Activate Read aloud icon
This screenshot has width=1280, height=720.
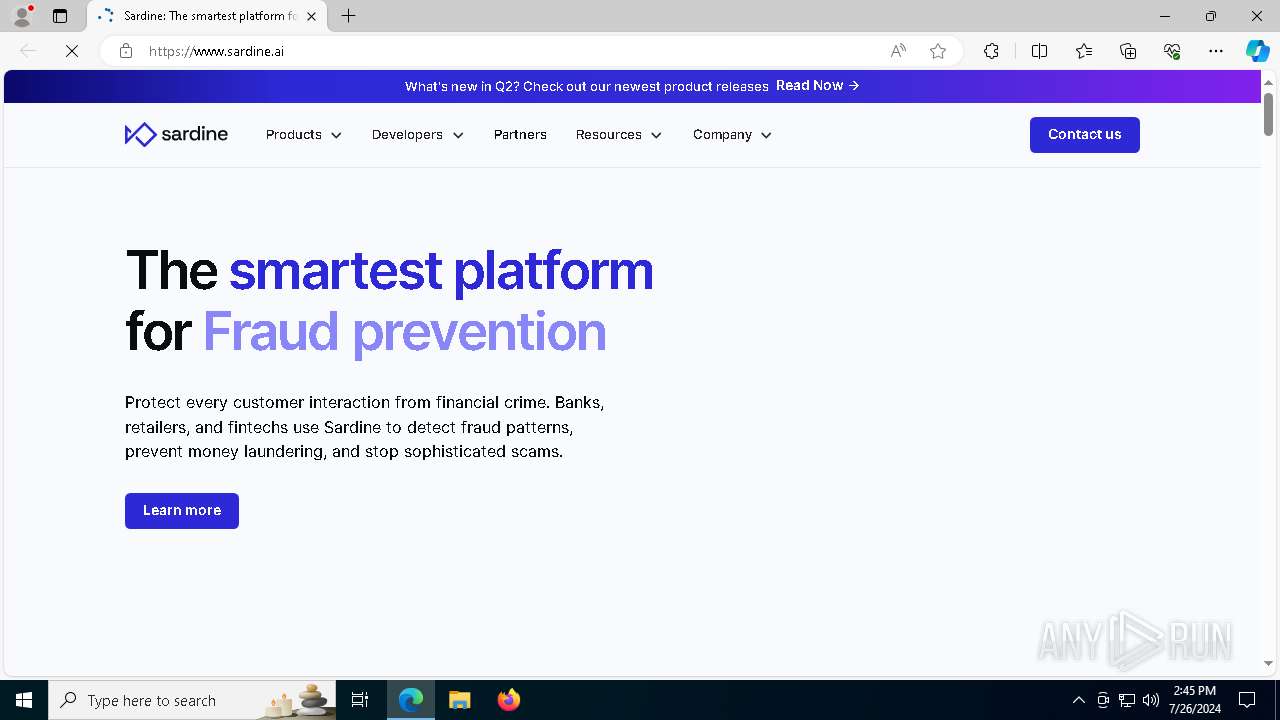click(898, 51)
